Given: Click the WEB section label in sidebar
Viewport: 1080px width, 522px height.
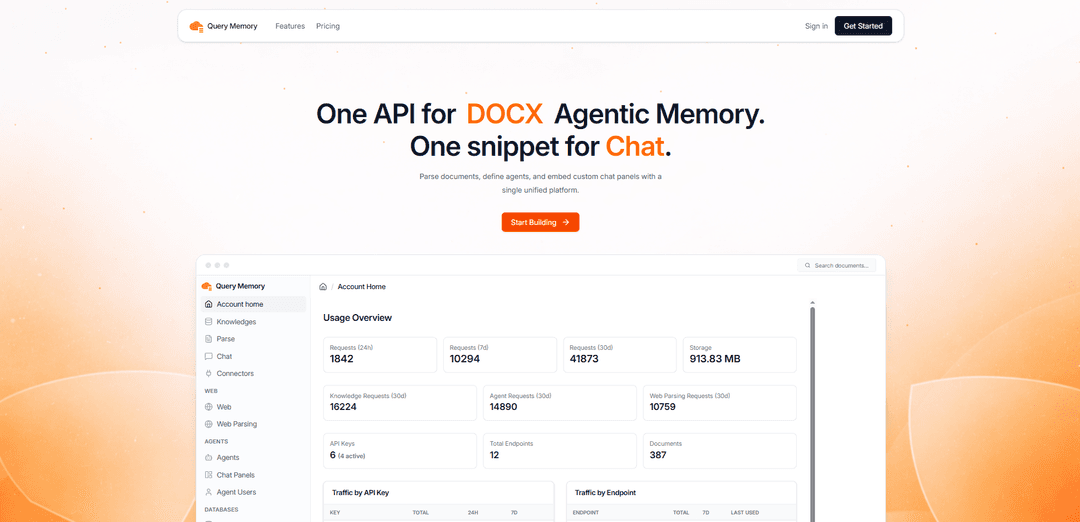Looking at the screenshot, I should tap(211, 391).
